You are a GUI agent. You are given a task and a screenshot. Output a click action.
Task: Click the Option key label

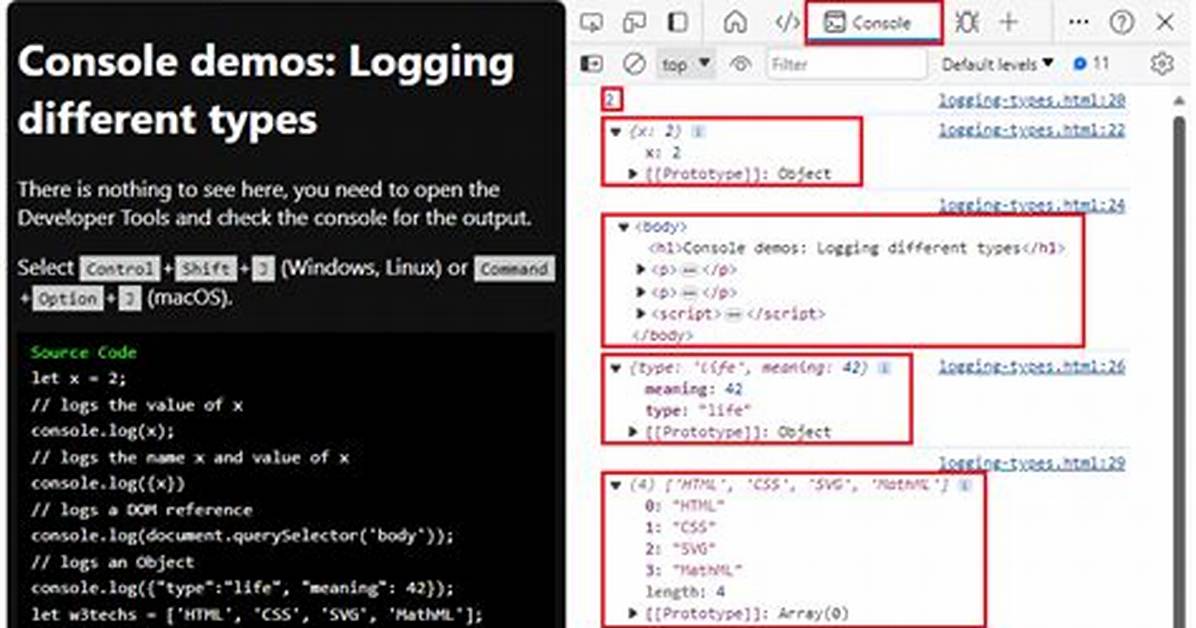point(68,298)
